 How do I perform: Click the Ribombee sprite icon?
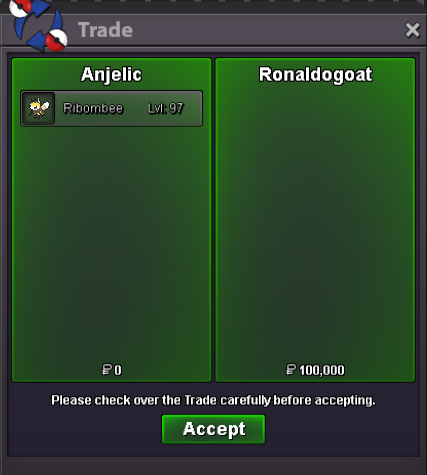click(x=38, y=108)
